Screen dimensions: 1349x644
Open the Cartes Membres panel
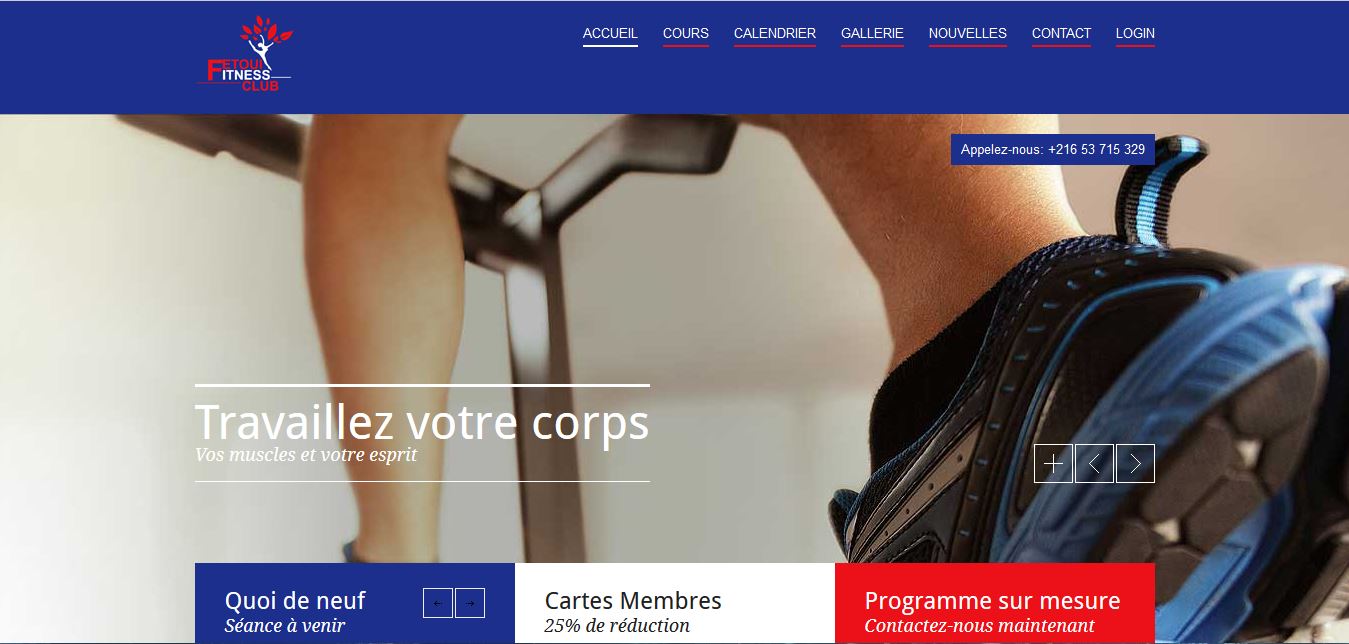[x=675, y=603]
